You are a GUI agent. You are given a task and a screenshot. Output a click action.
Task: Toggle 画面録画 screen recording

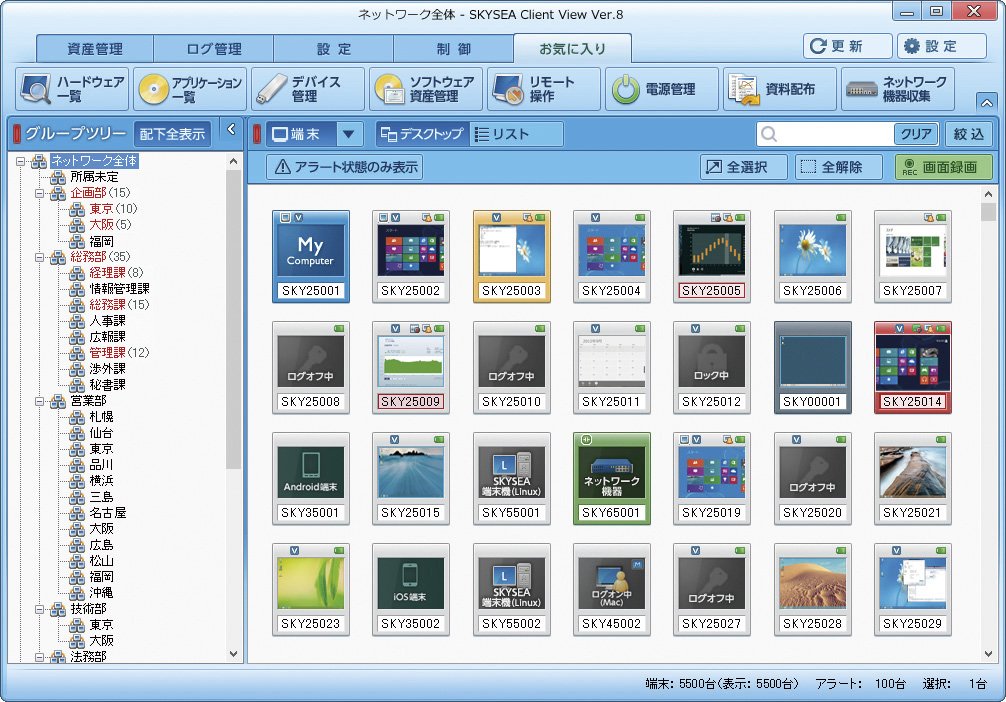[x=943, y=167]
